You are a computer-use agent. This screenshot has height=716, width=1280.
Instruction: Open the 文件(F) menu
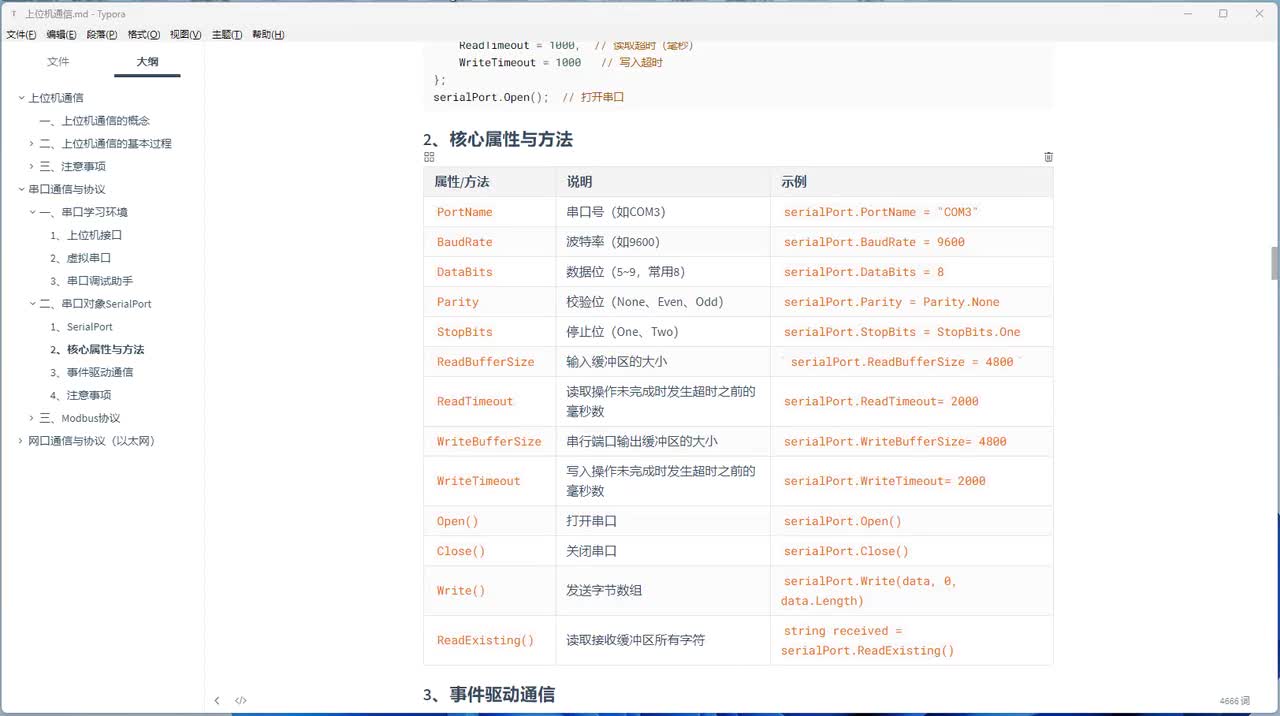click(21, 35)
